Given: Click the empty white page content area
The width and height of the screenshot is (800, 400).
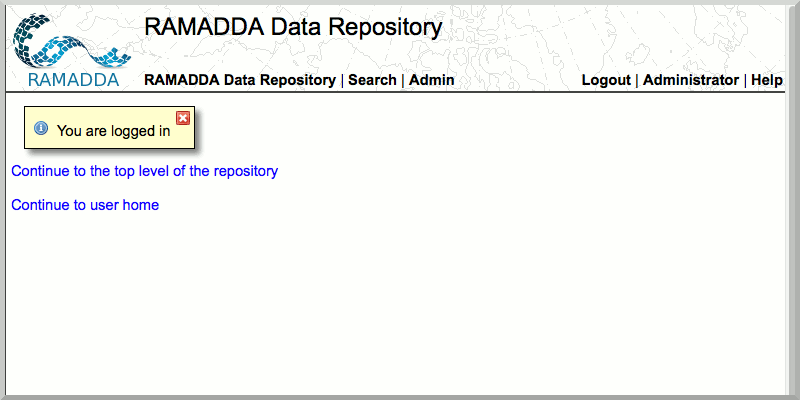Looking at the screenshot, I should click(x=450, y=300).
